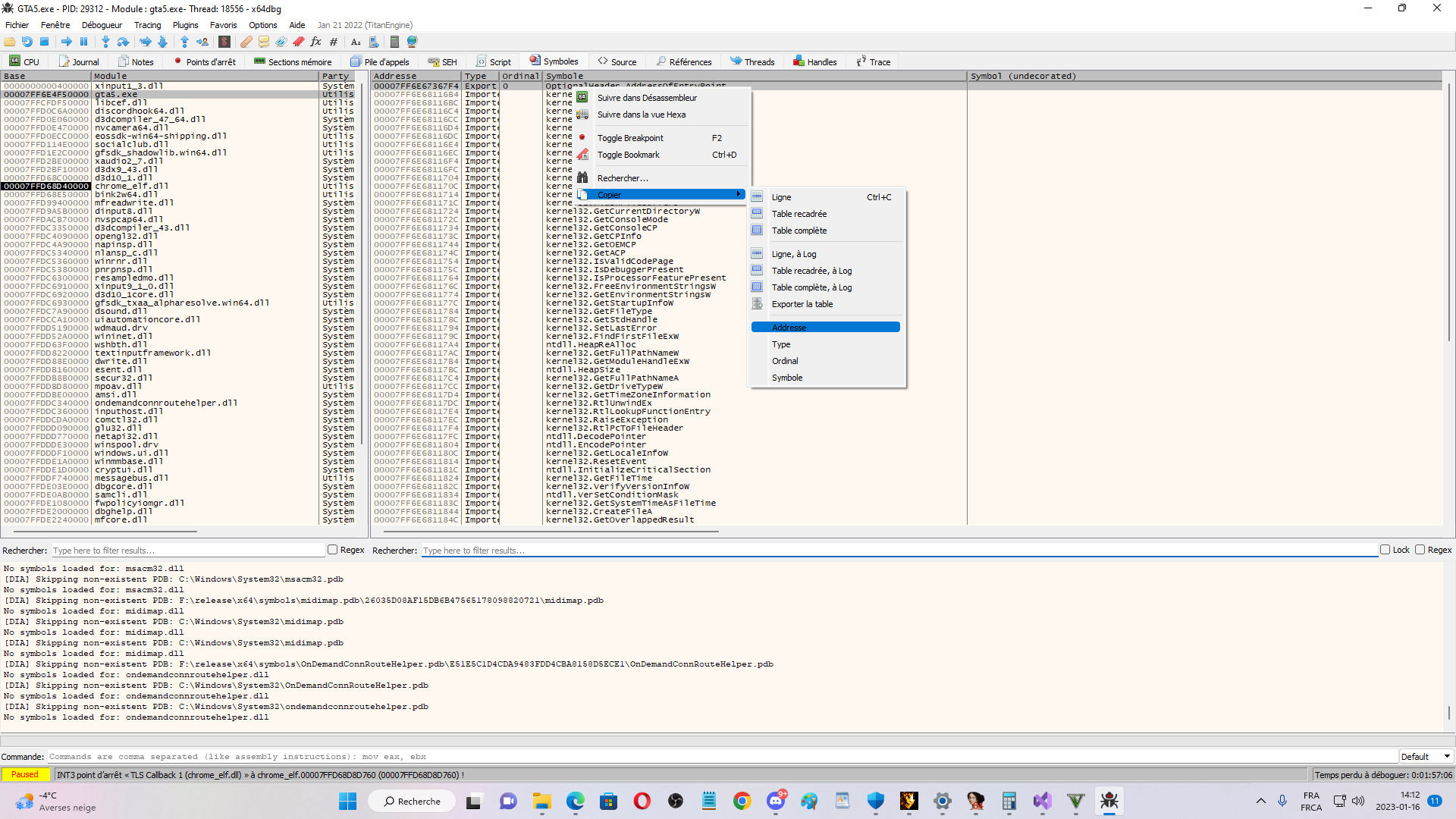Viewport: 1456px width, 819px height.
Task: Toggle the Regex checkbox for module filter
Action: click(332, 550)
